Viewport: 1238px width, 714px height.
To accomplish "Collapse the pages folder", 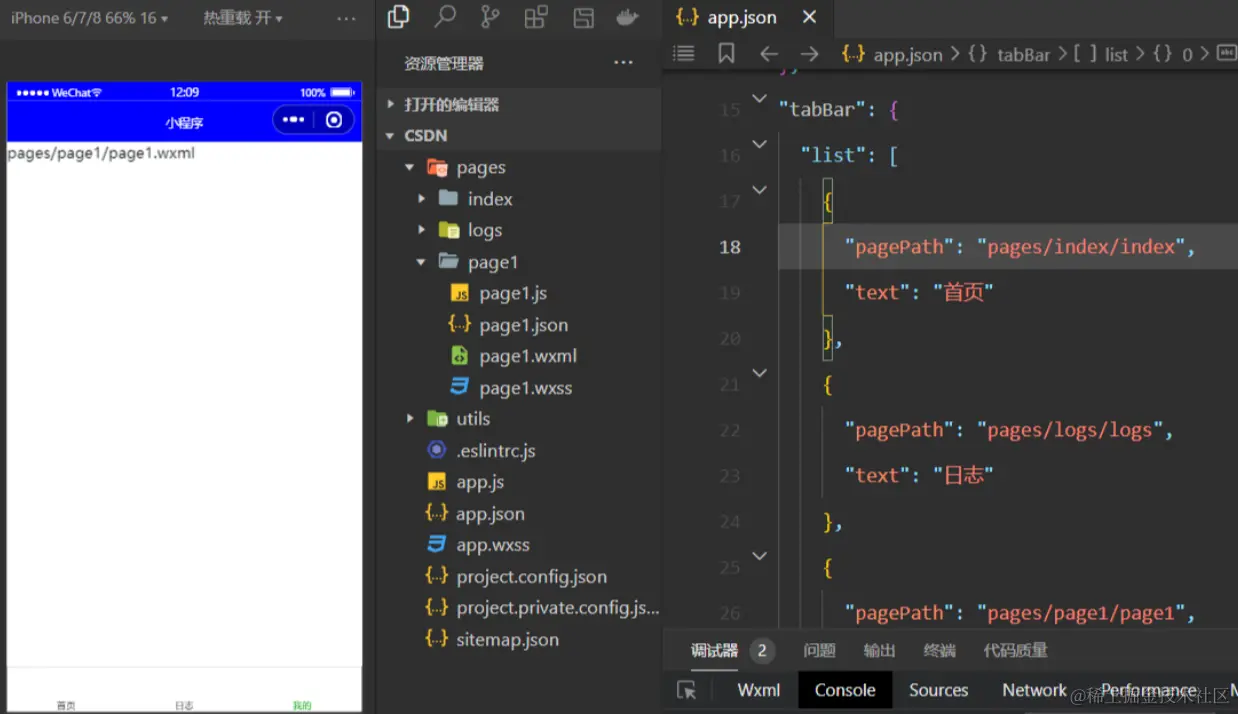I will click(x=410, y=168).
